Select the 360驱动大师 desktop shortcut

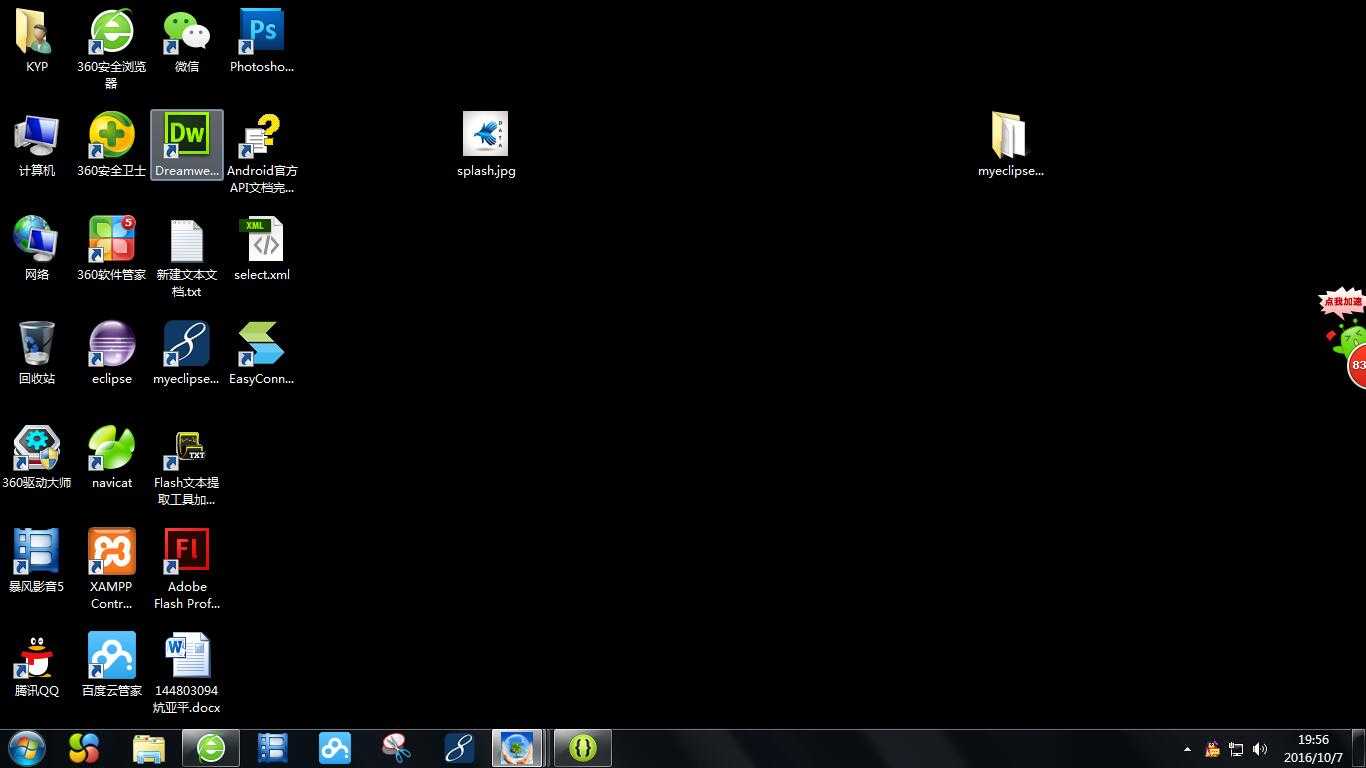click(x=37, y=456)
